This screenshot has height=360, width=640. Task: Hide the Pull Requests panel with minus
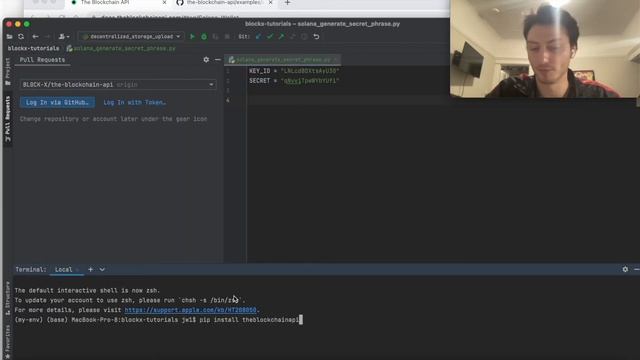point(218,60)
